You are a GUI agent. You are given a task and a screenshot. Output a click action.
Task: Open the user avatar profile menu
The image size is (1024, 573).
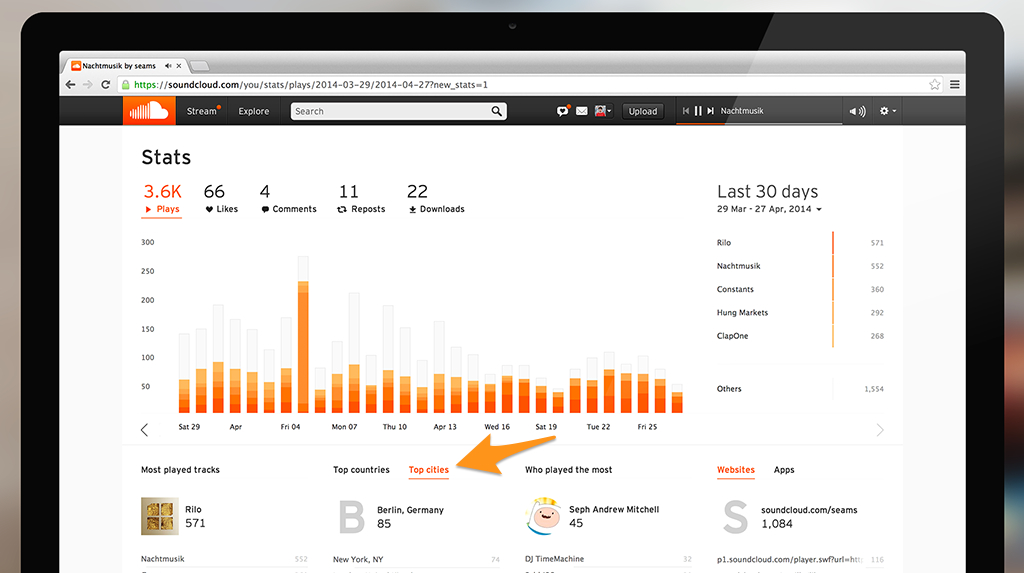[x=603, y=111]
